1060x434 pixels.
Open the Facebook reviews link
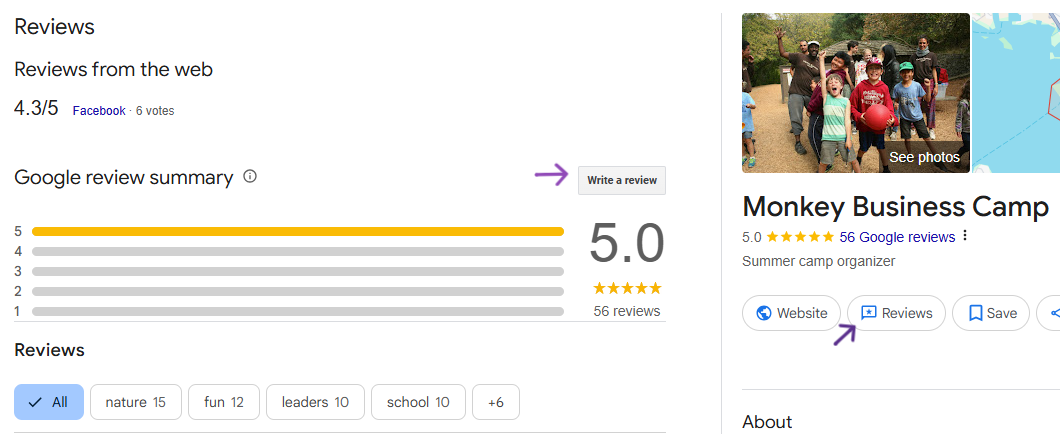99,111
